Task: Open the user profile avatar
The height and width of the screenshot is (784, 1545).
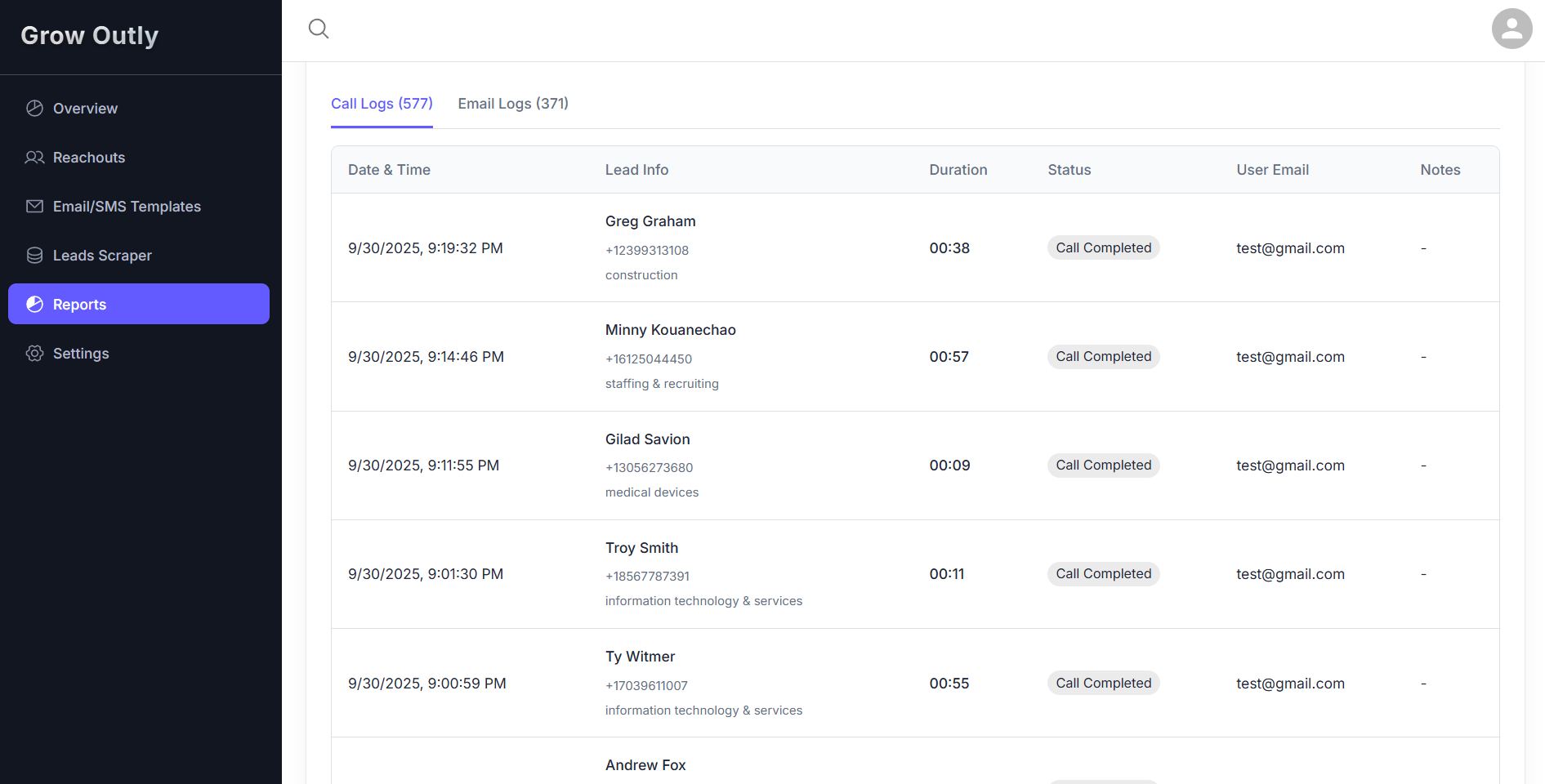Action: click(x=1512, y=29)
